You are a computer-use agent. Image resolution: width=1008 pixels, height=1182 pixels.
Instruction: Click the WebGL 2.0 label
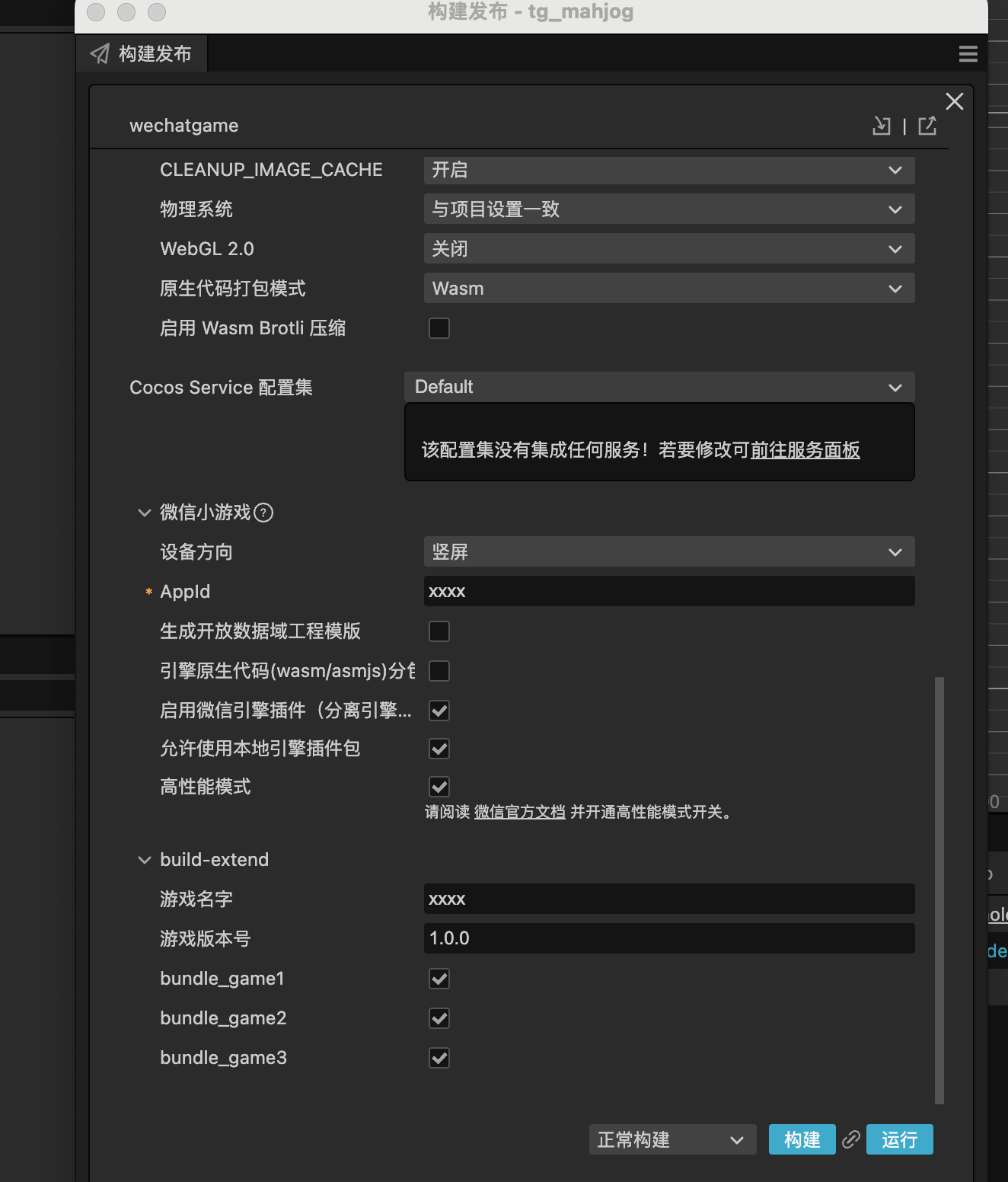pos(207,249)
